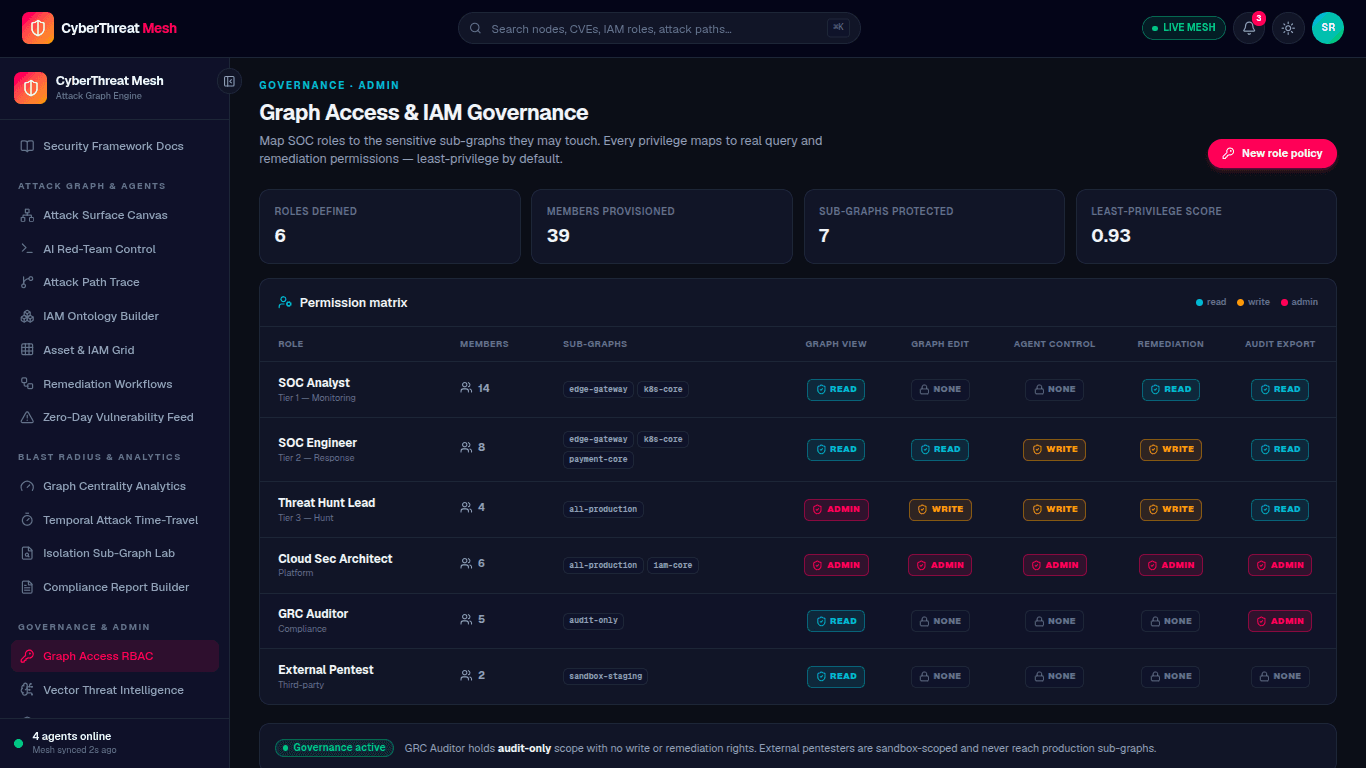Click the Graph Centrality Analytics gauge icon
This screenshot has width=1366, height=768.
coord(27,486)
